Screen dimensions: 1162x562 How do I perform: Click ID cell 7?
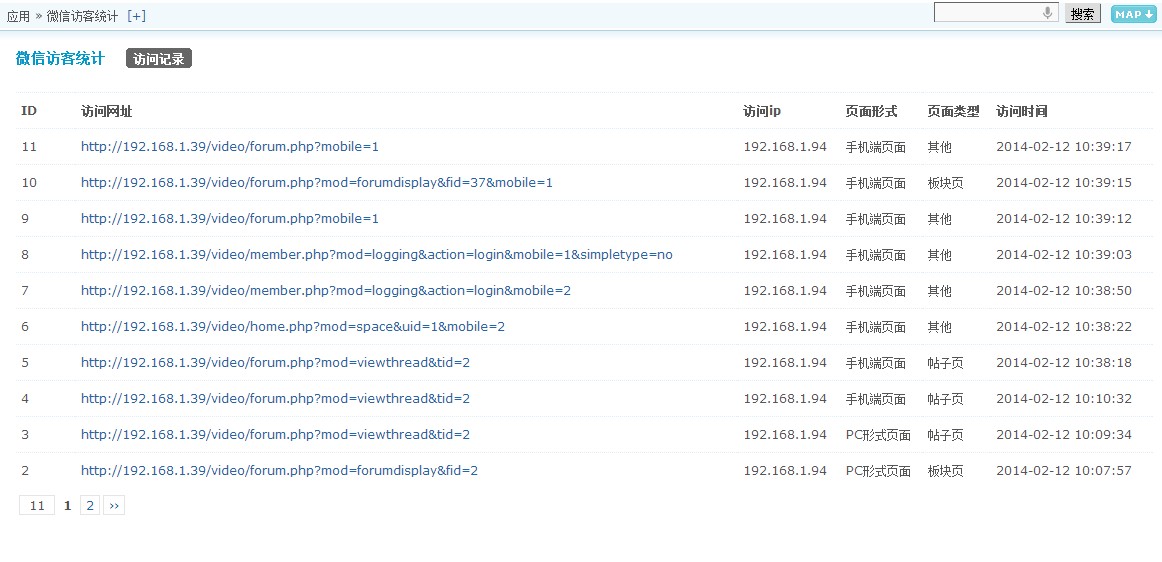pos(25,291)
